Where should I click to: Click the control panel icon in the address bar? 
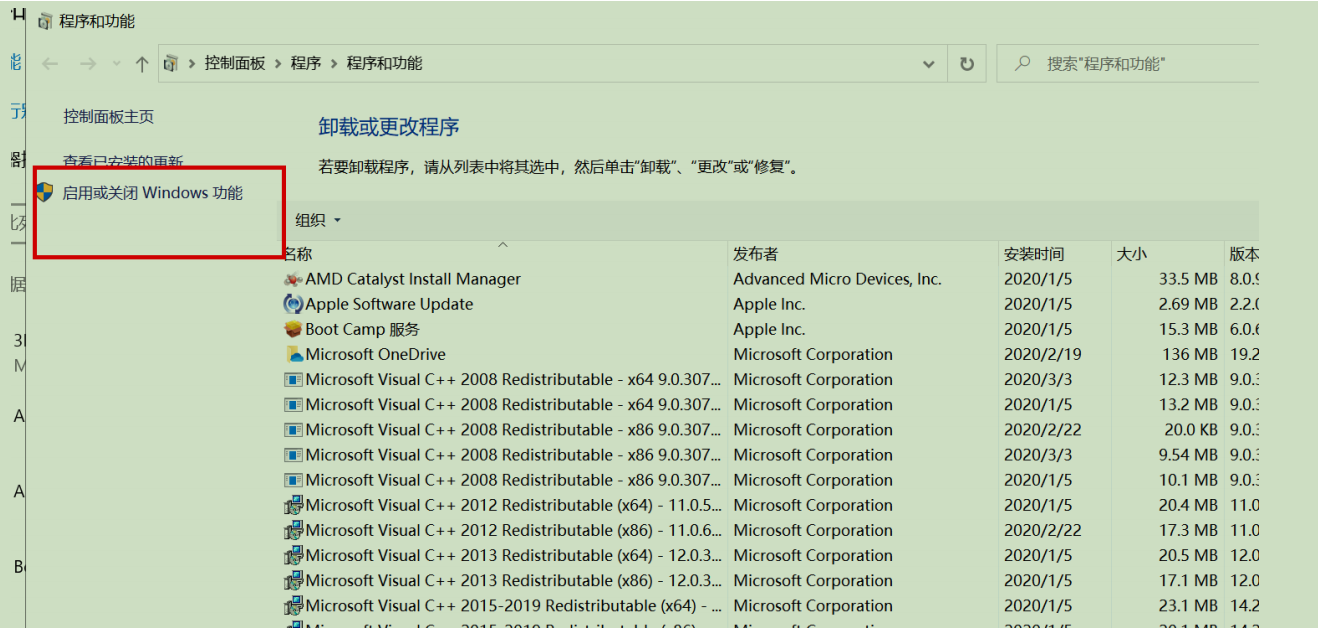[x=171, y=64]
